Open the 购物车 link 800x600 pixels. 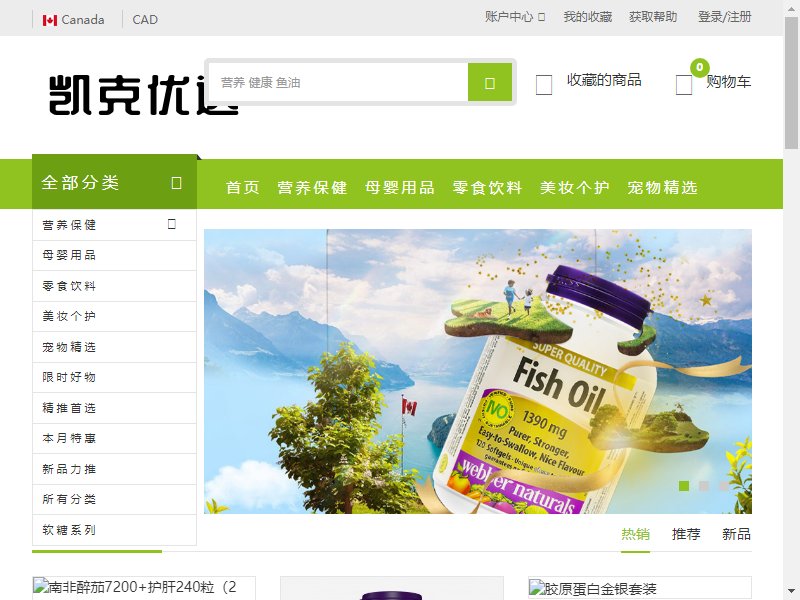[729, 82]
